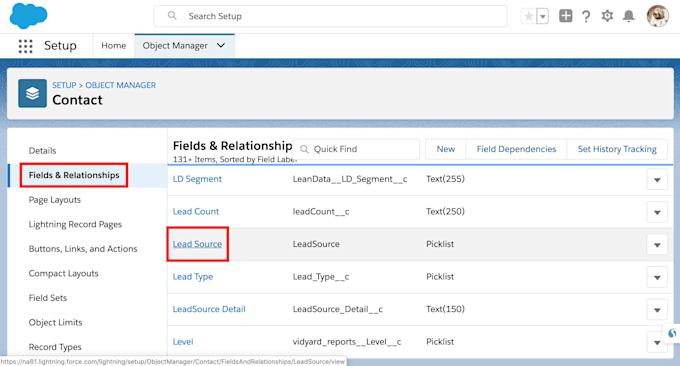
Task: Open the Lead Count field link
Action: pos(196,212)
